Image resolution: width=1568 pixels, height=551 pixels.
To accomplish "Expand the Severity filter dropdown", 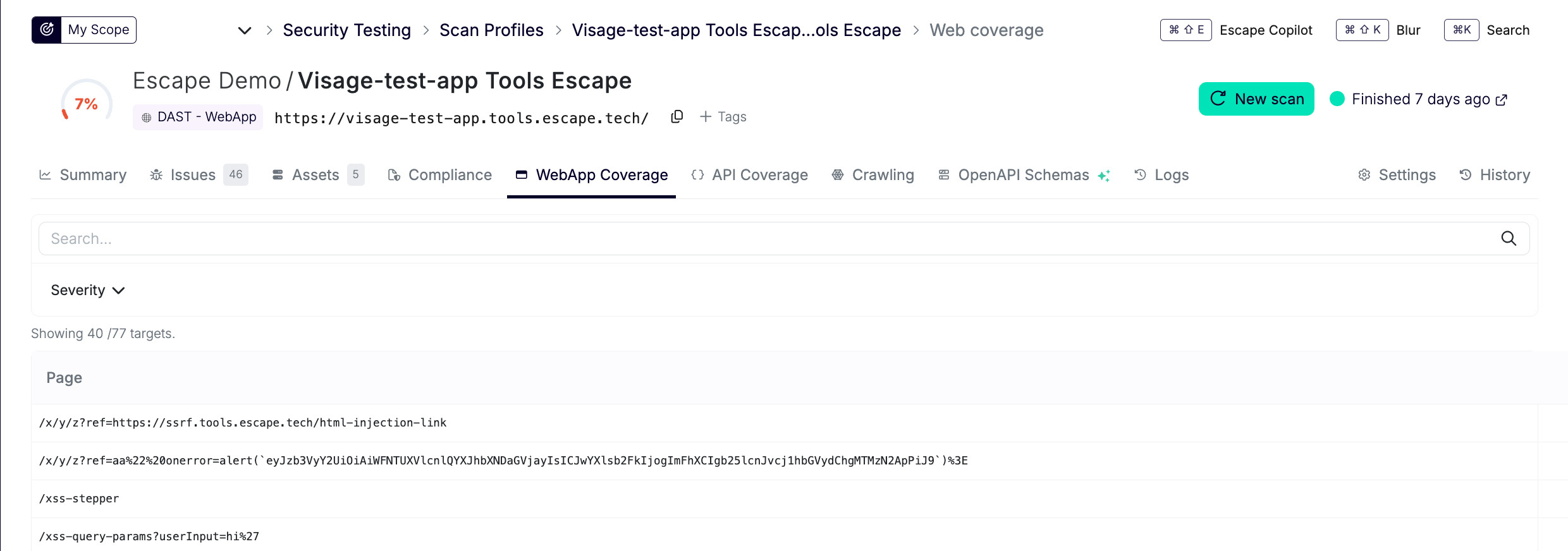I will (x=88, y=290).
